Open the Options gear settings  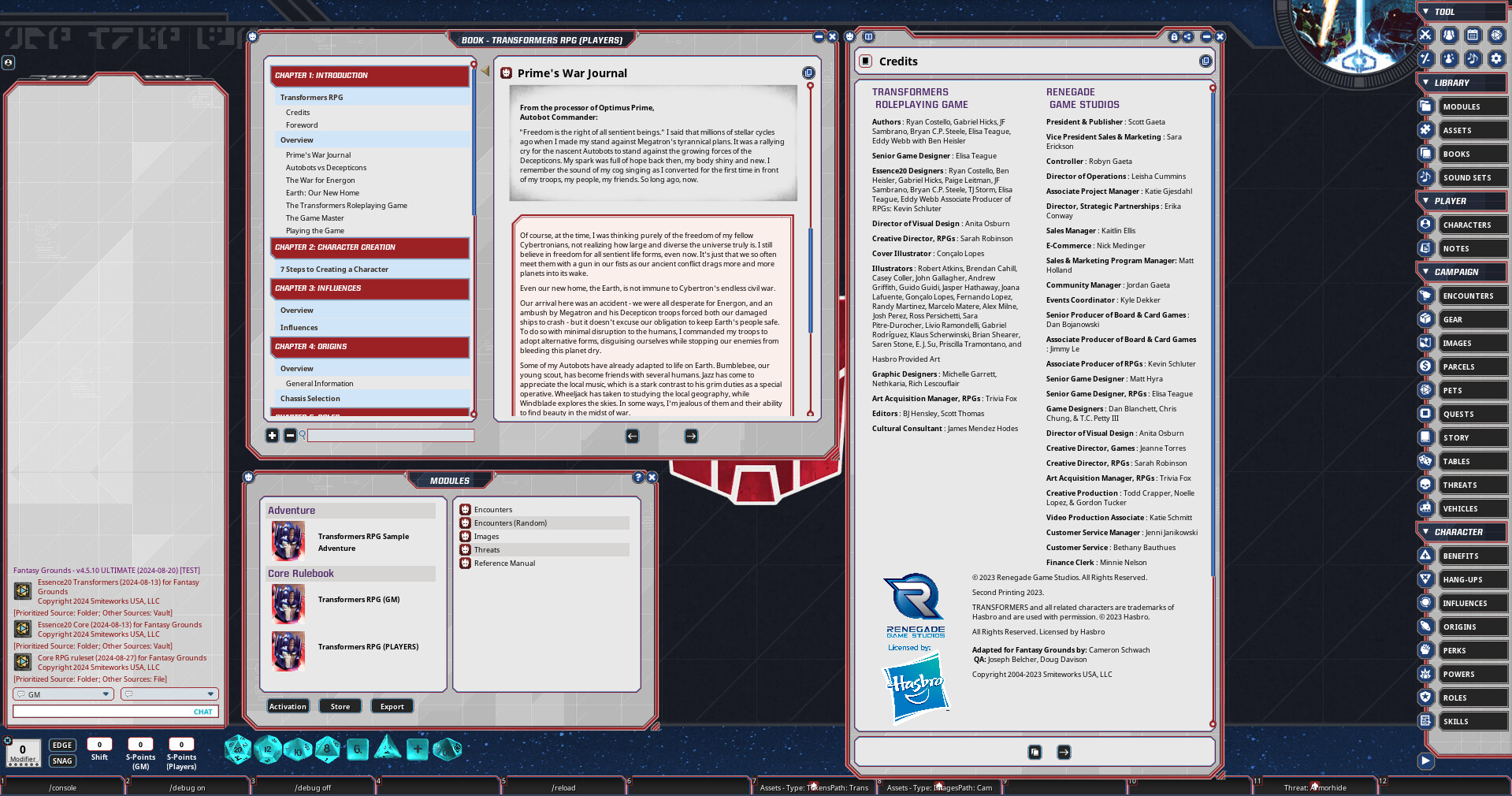pyautogui.click(x=1496, y=58)
